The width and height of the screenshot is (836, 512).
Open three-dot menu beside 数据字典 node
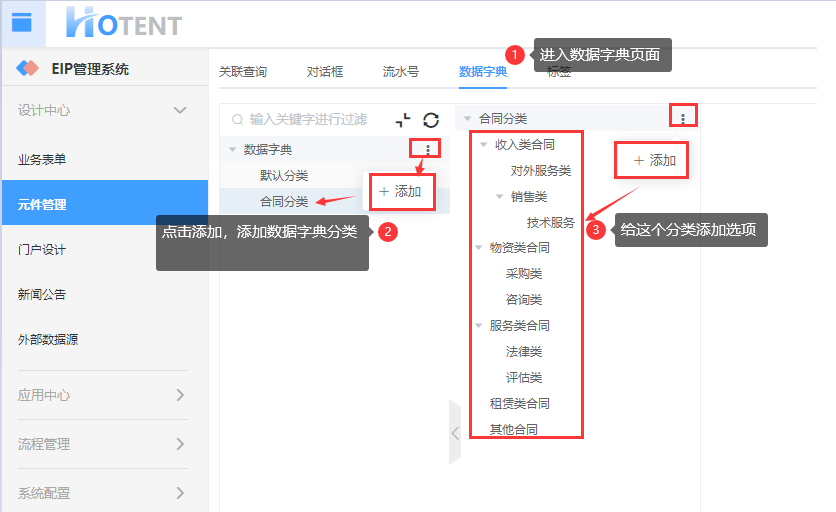pyautogui.click(x=428, y=150)
